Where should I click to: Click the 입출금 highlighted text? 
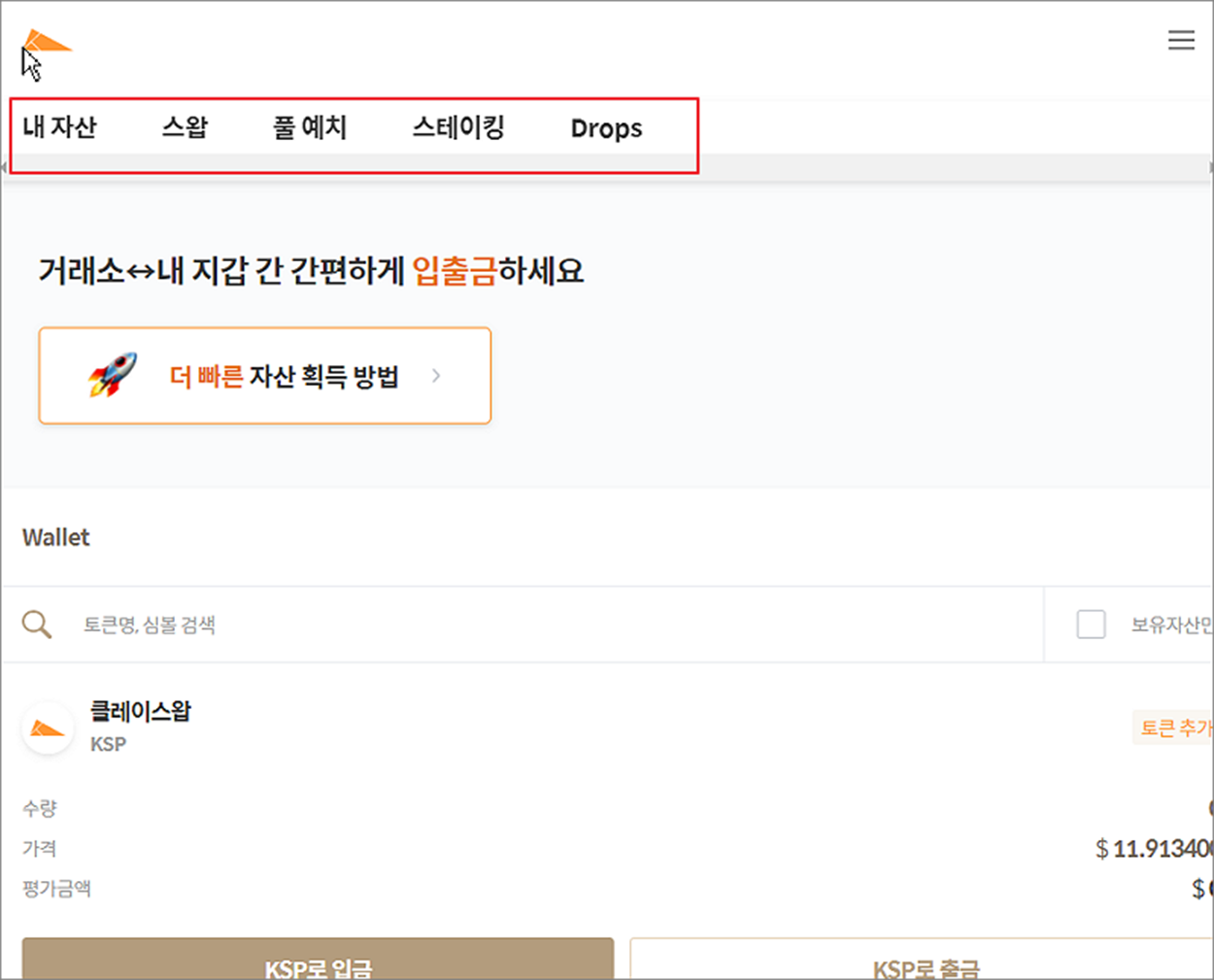pyautogui.click(x=455, y=270)
